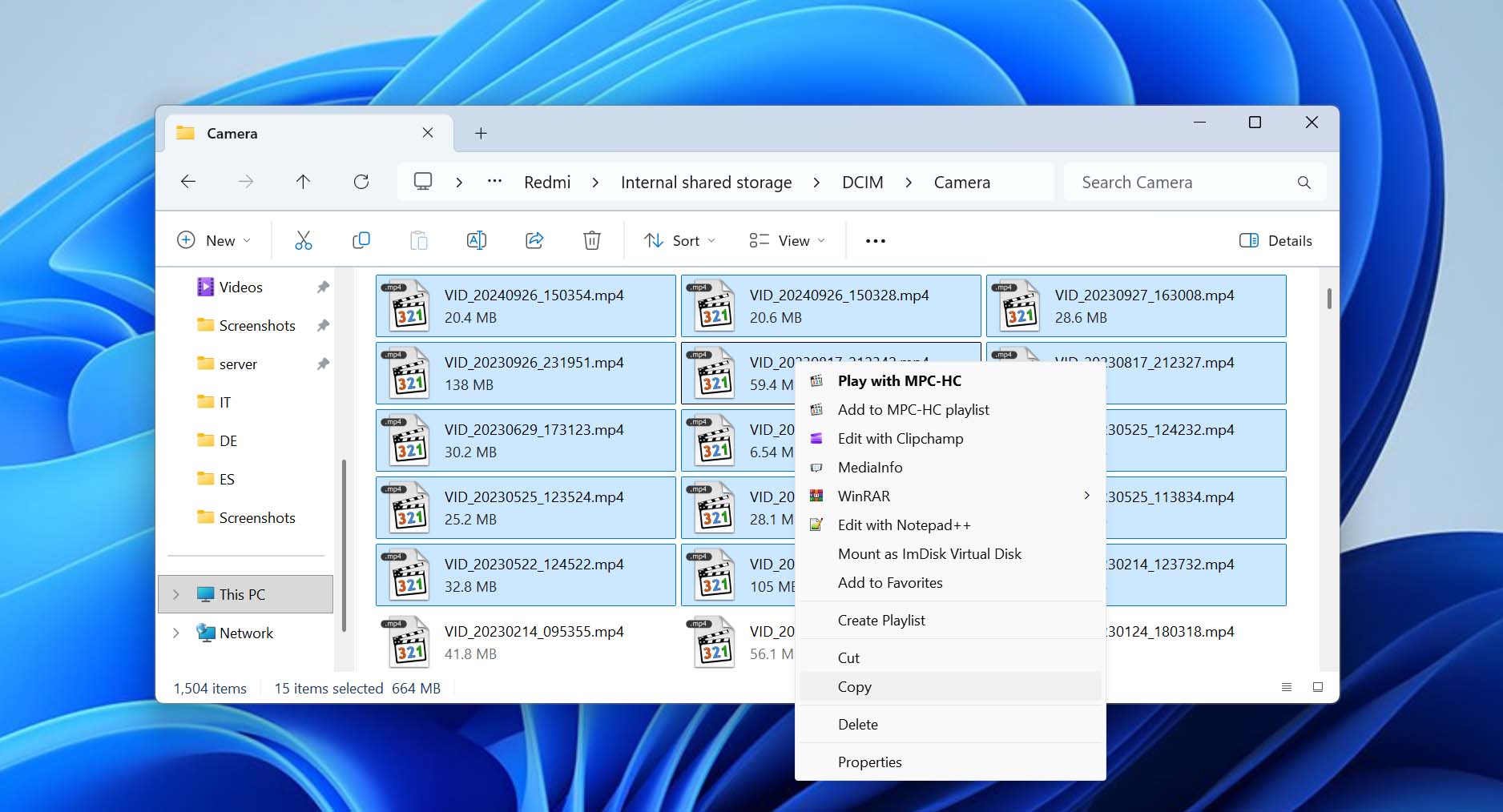Navigate back with the back arrow

pos(188,182)
